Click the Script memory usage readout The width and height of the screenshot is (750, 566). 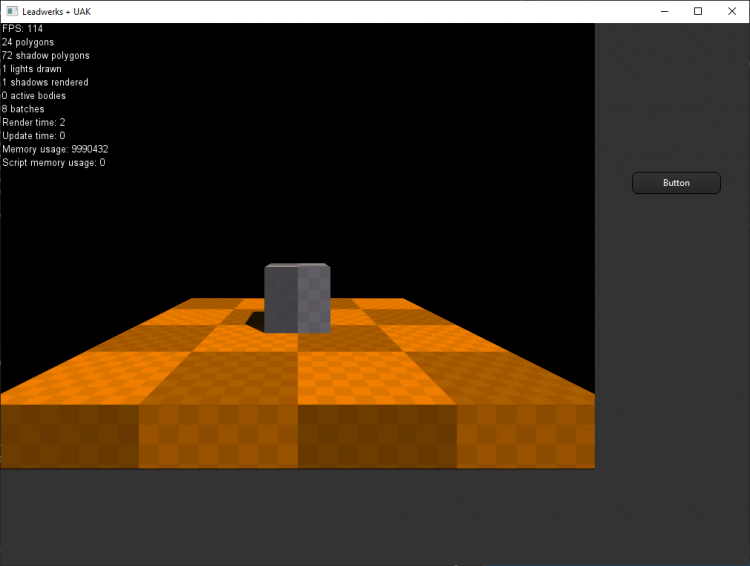click(x=53, y=162)
